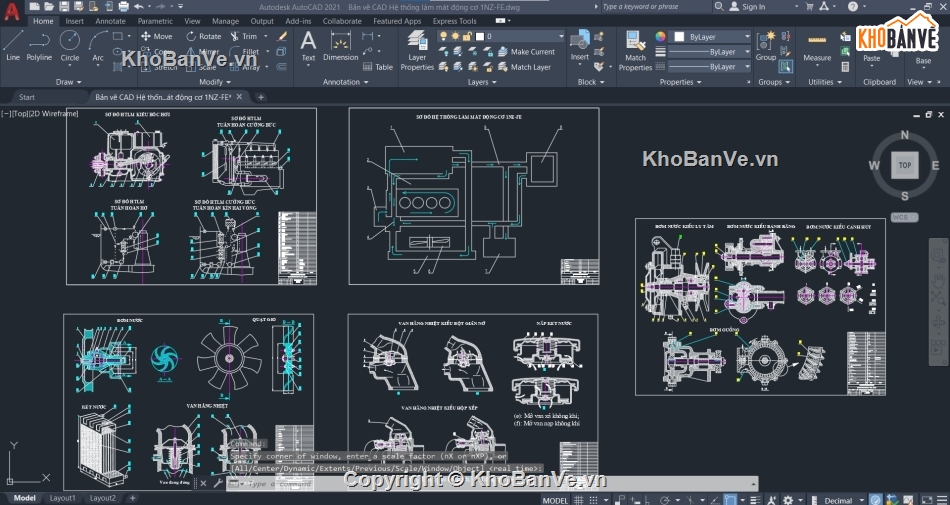
Task: Click the Insert block icon
Action: 580,45
